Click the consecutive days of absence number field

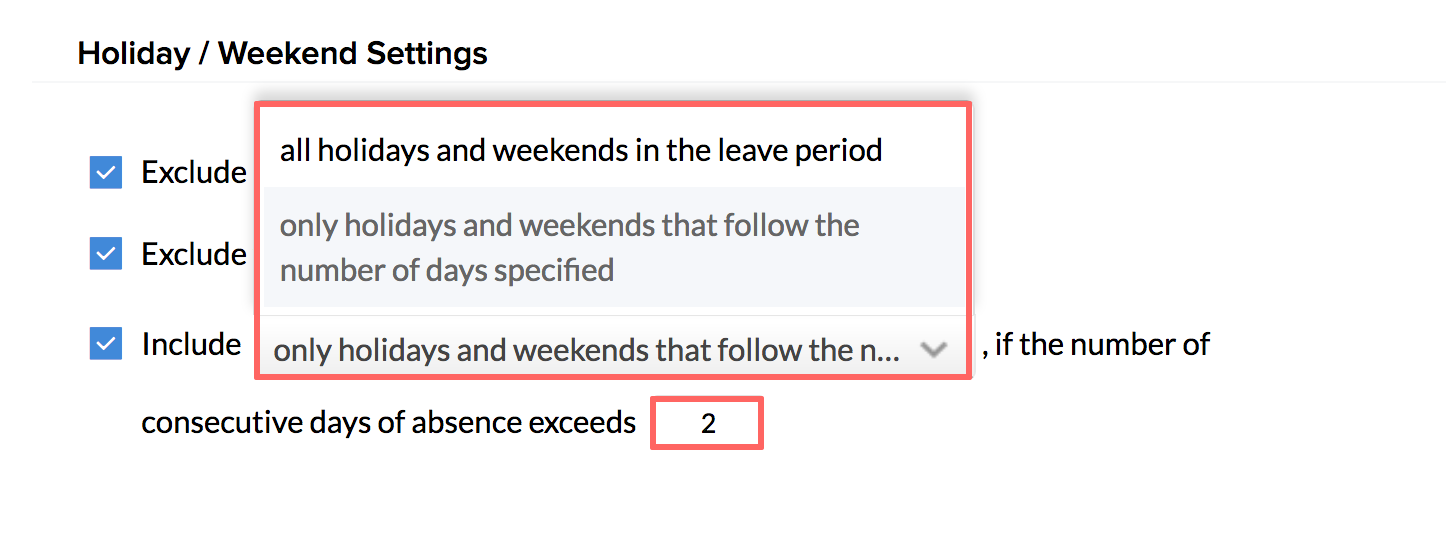708,423
